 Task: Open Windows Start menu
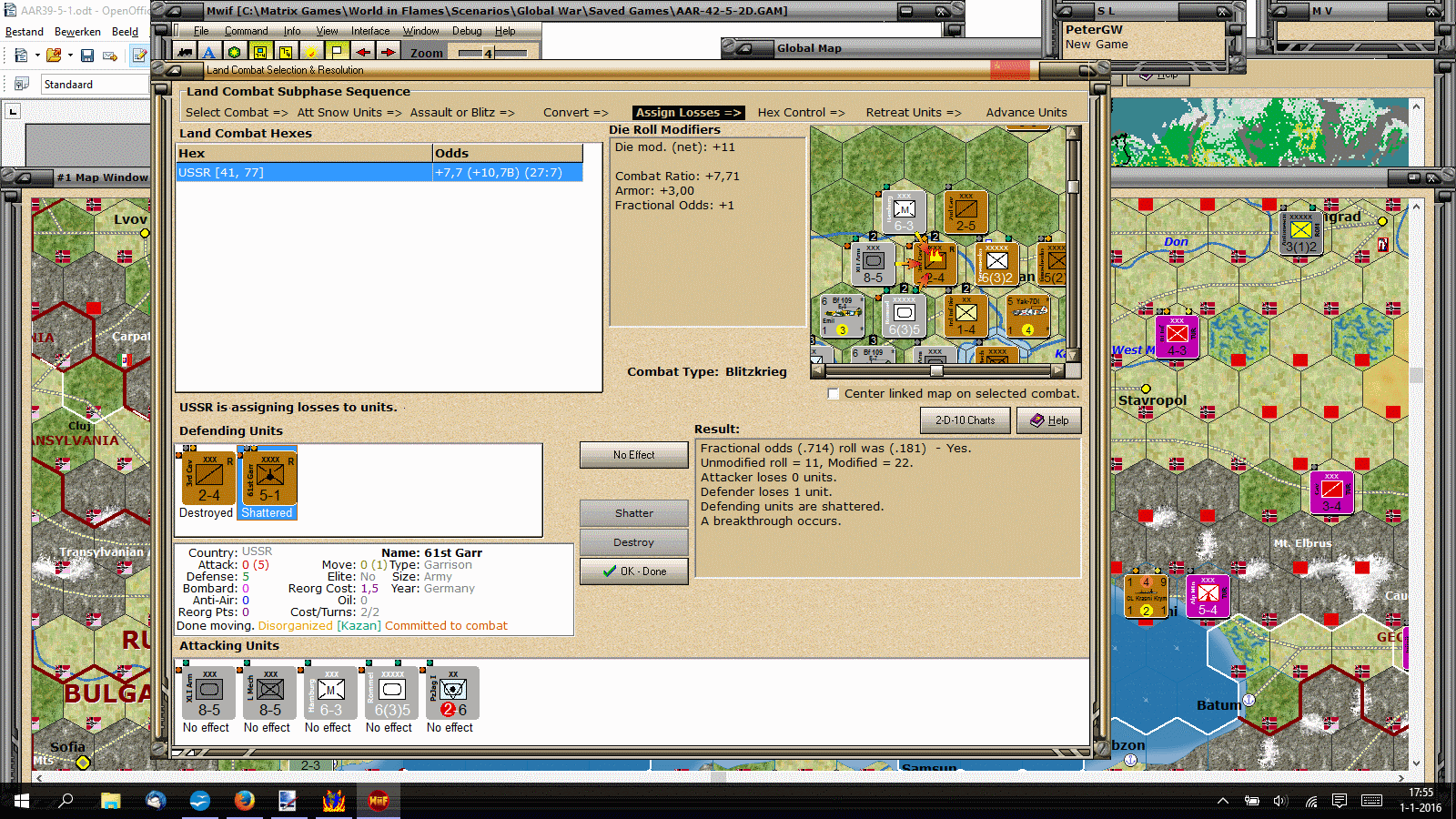(21, 801)
